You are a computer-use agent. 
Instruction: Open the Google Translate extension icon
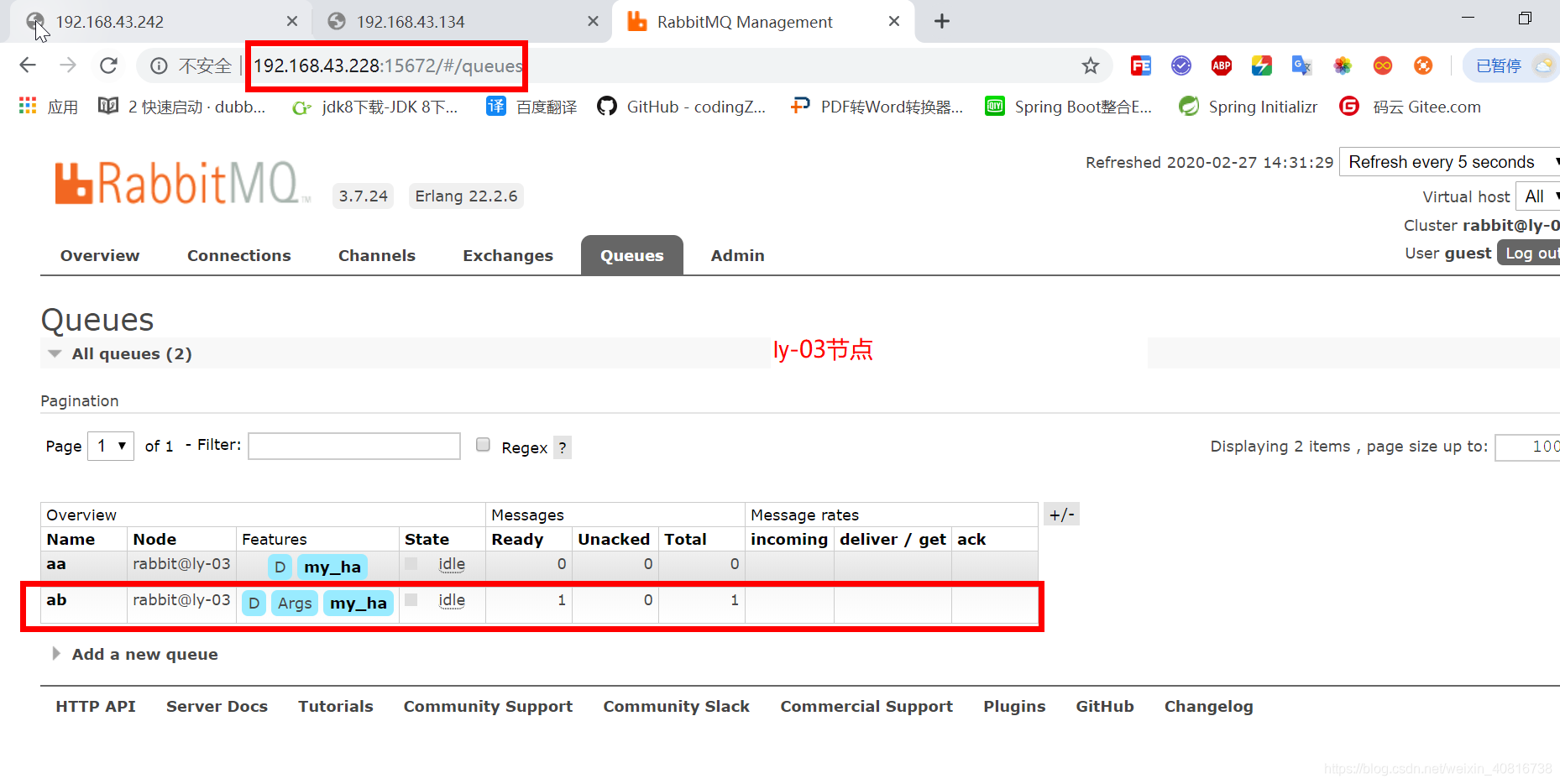1301,65
